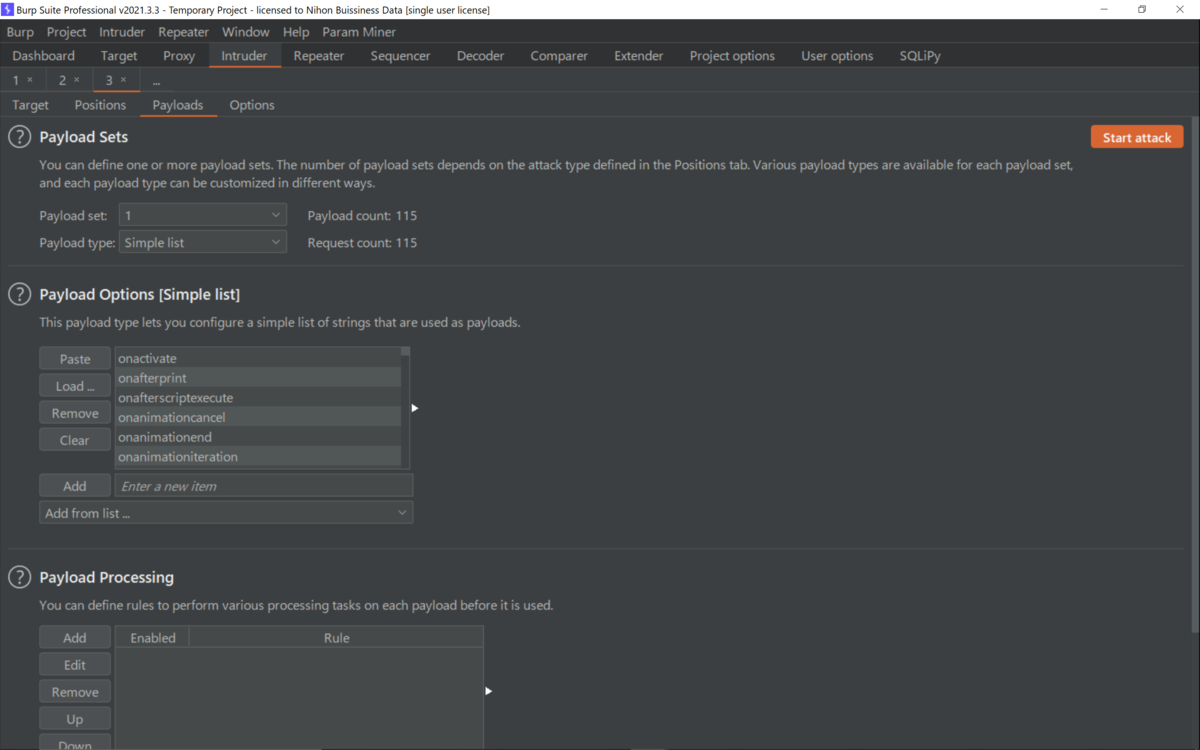The height and width of the screenshot is (750, 1200).
Task: Open the Project menu
Action: [67, 32]
